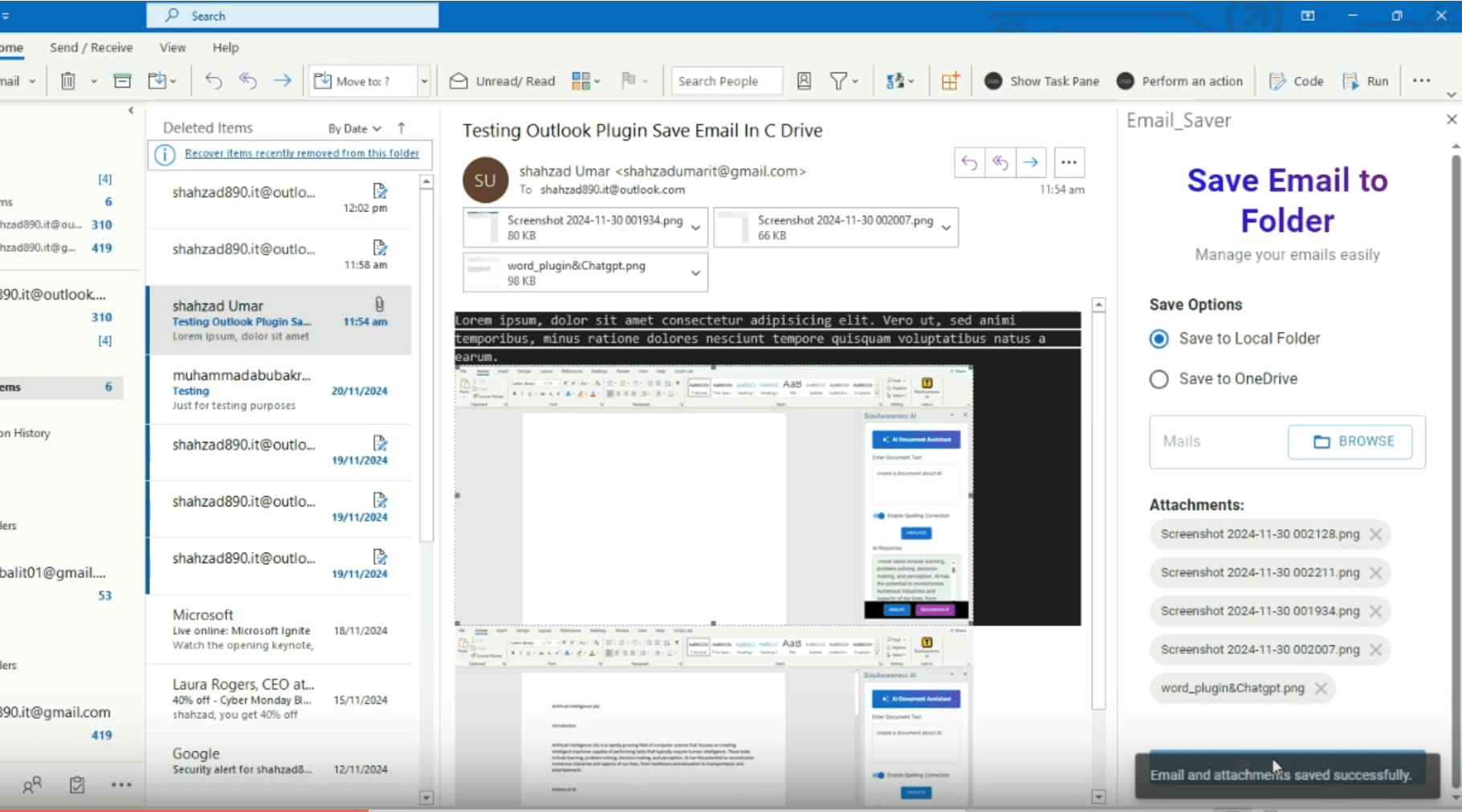
Task: Open the View tab
Action: click(172, 47)
